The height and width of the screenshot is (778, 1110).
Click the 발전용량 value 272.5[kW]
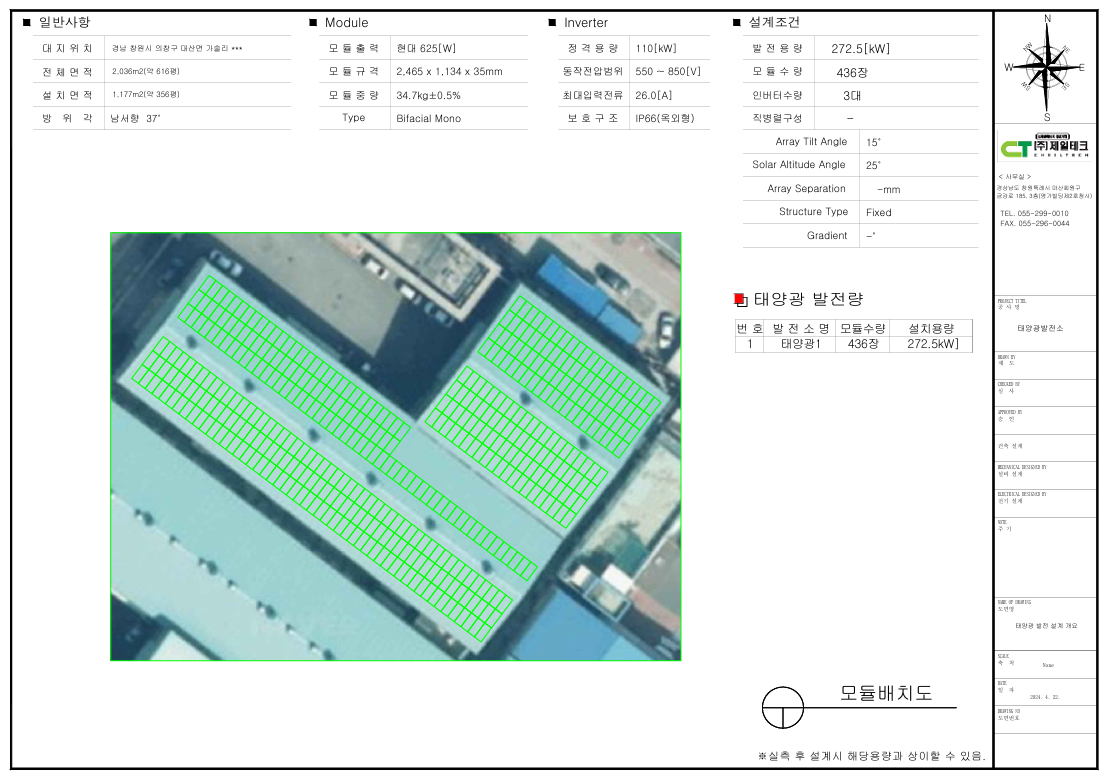click(x=860, y=48)
